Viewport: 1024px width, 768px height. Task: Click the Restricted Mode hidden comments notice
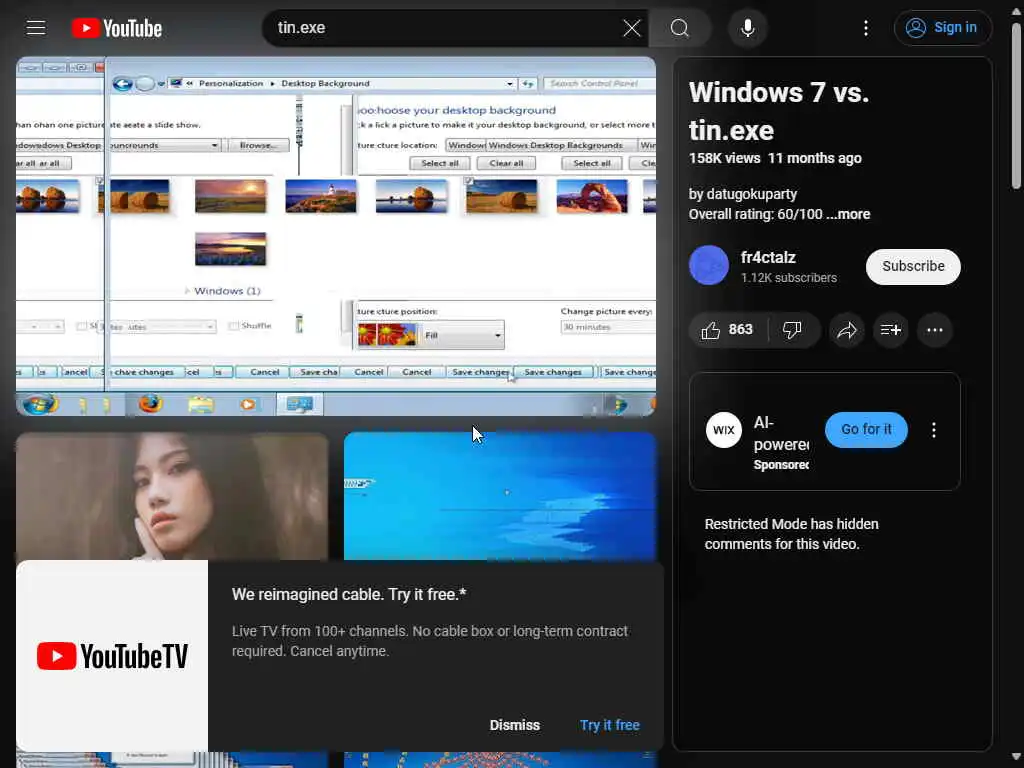(x=792, y=534)
